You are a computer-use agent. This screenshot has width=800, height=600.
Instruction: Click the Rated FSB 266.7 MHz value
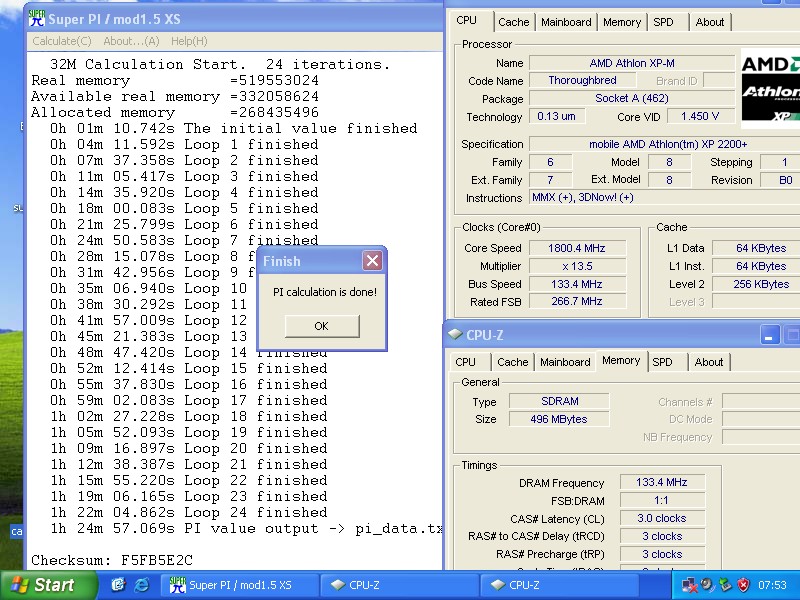coord(577,301)
